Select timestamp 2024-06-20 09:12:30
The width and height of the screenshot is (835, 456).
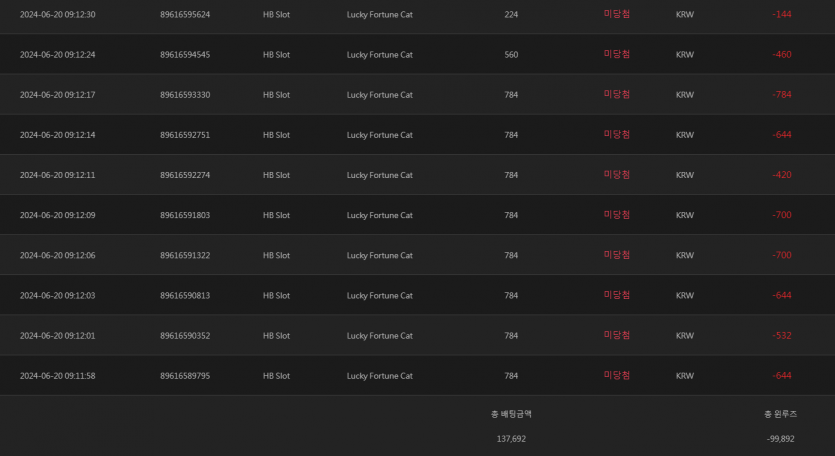[58, 14]
